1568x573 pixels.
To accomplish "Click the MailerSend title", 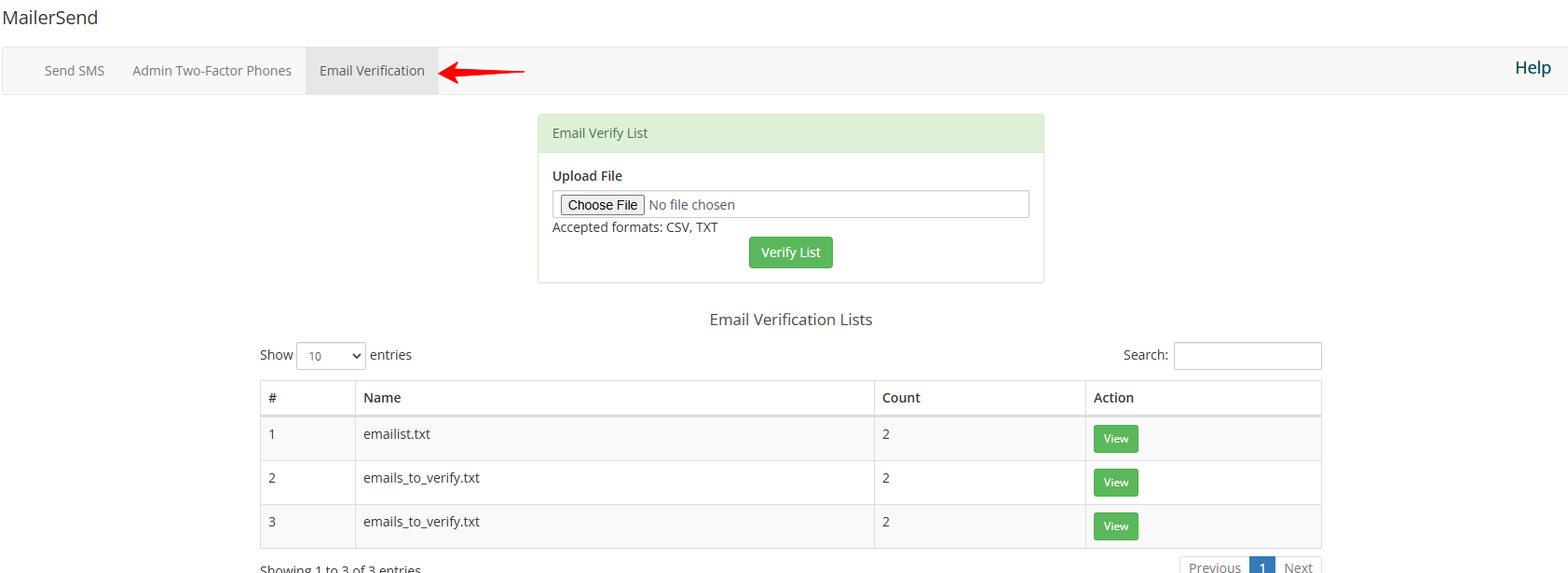I will point(50,18).
